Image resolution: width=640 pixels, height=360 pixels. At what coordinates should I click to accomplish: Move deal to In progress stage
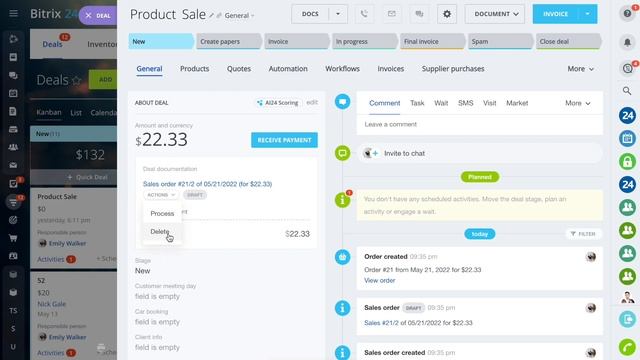click(364, 42)
